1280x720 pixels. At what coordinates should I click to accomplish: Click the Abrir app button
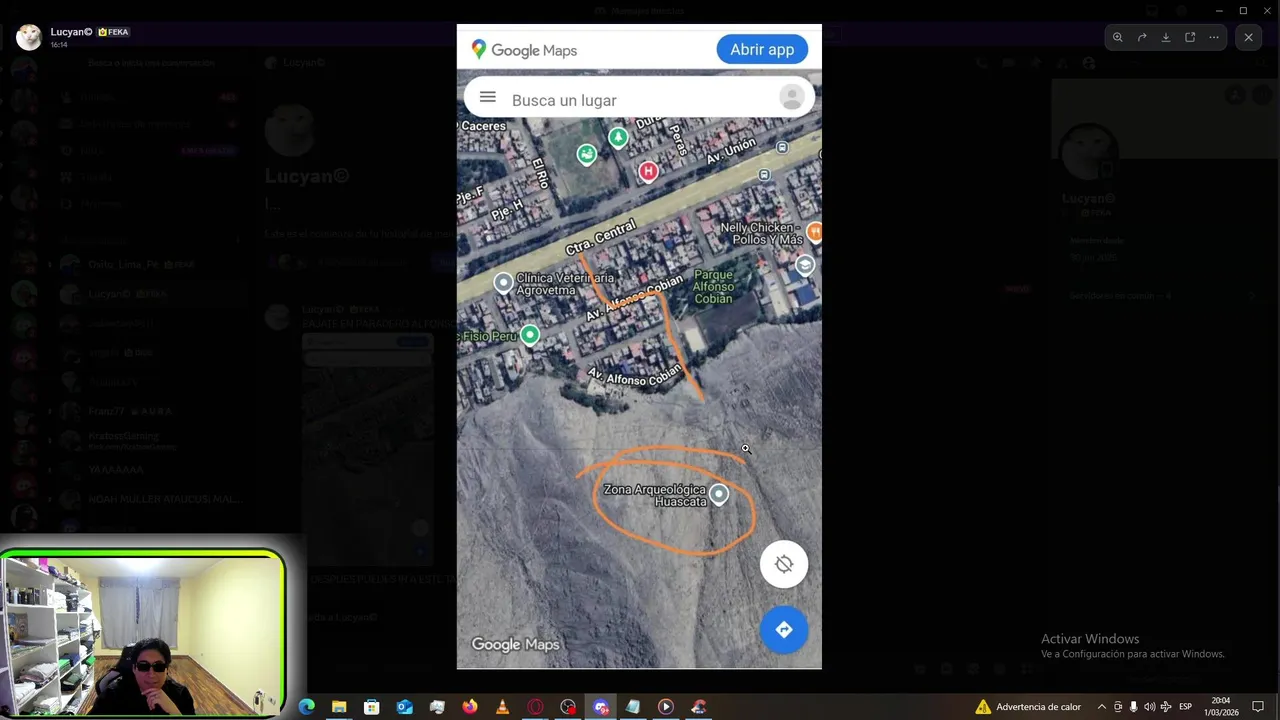[x=762, y=49]
